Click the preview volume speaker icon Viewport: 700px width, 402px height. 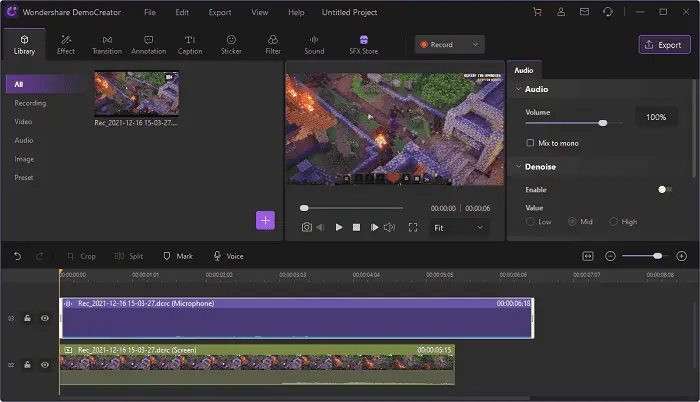tap(389, 227)
